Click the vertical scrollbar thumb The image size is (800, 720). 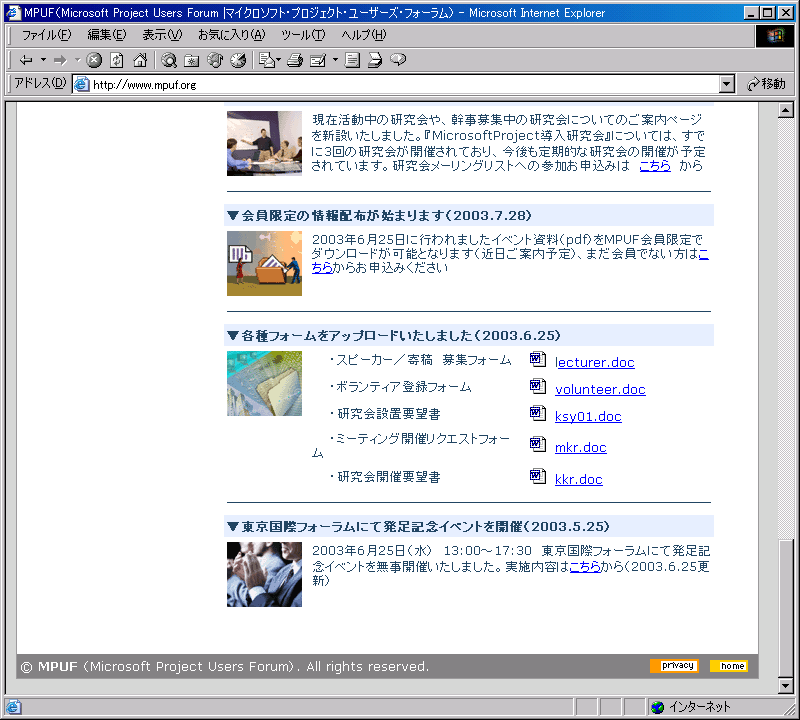tap(786, 608)
